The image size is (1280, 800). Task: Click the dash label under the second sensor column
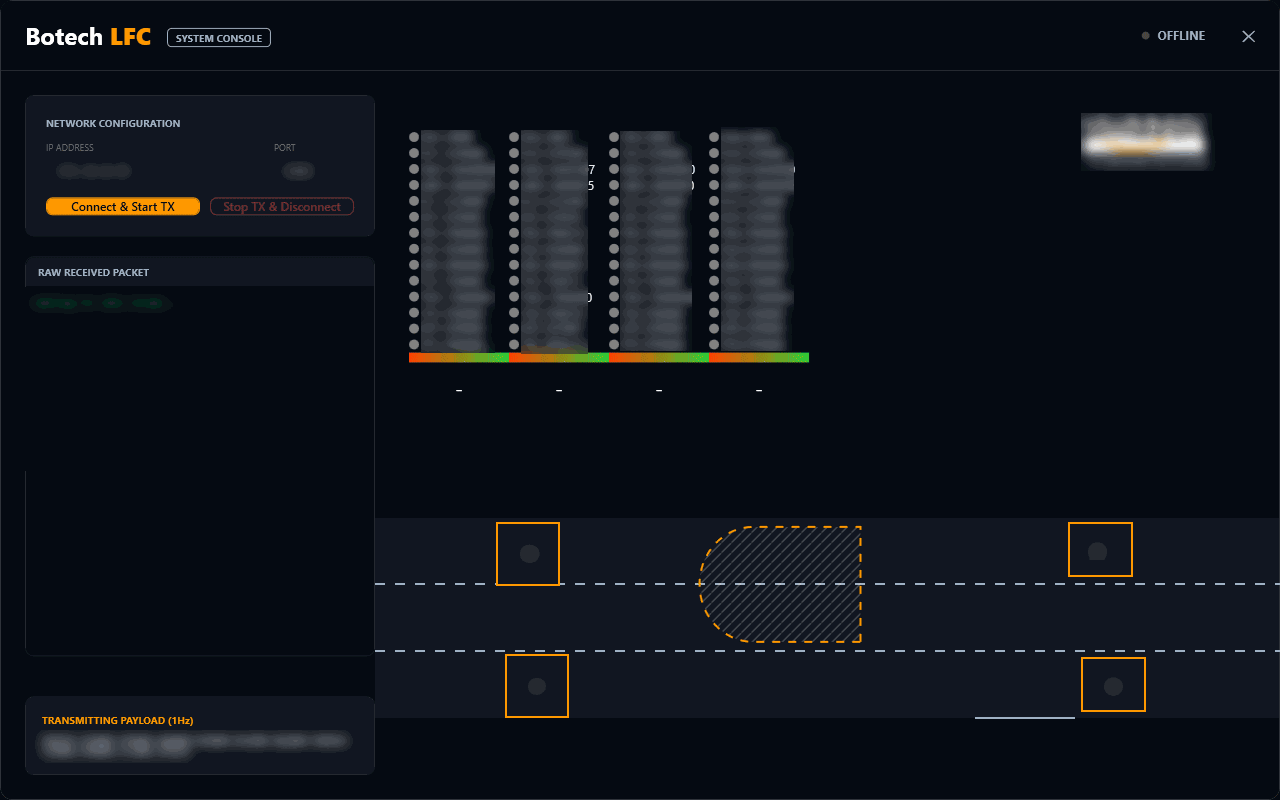558,389
